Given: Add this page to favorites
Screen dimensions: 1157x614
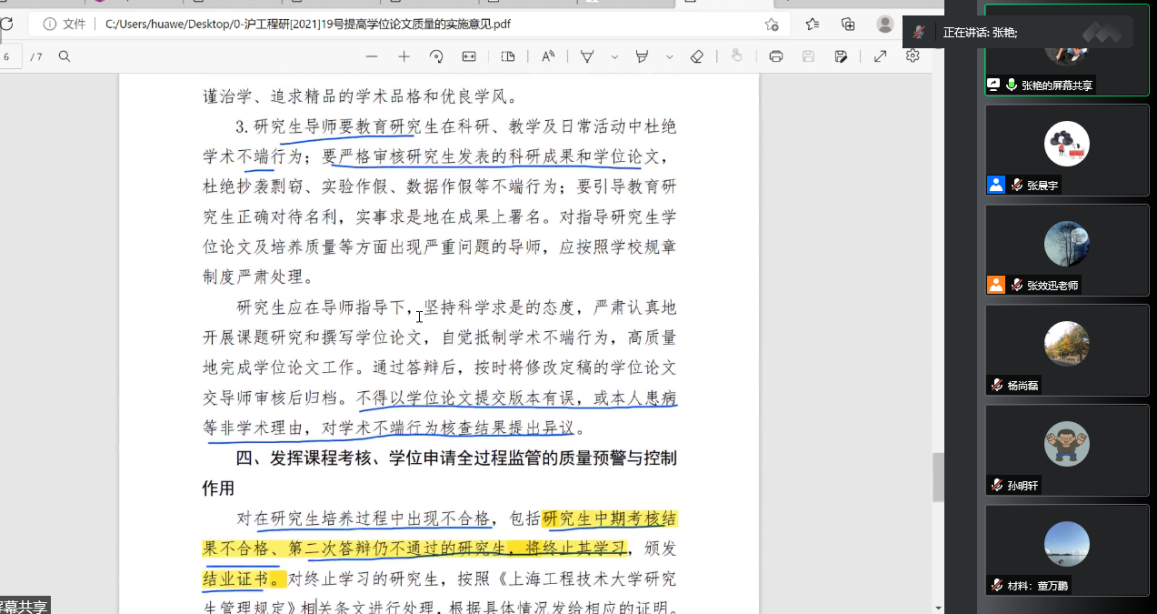Looking at the screenshot, I should 771,24.
